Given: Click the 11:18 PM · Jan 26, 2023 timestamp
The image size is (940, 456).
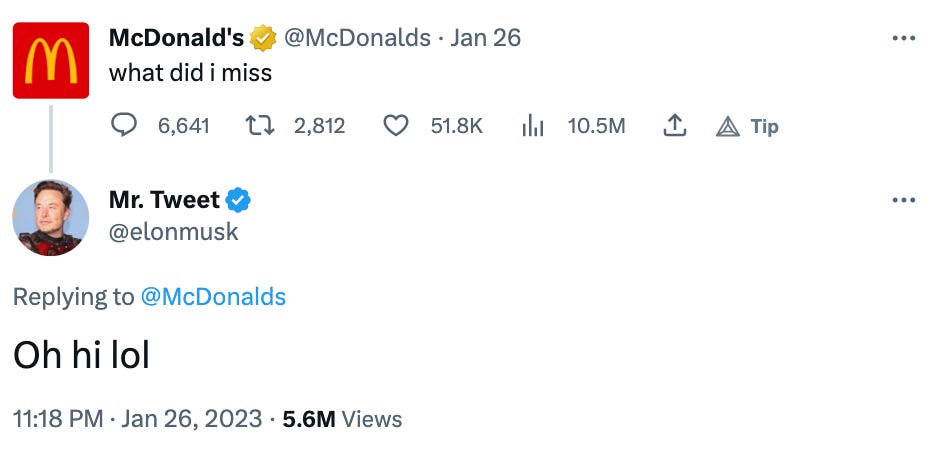Looking at the screenshot, I should (137, 419).
